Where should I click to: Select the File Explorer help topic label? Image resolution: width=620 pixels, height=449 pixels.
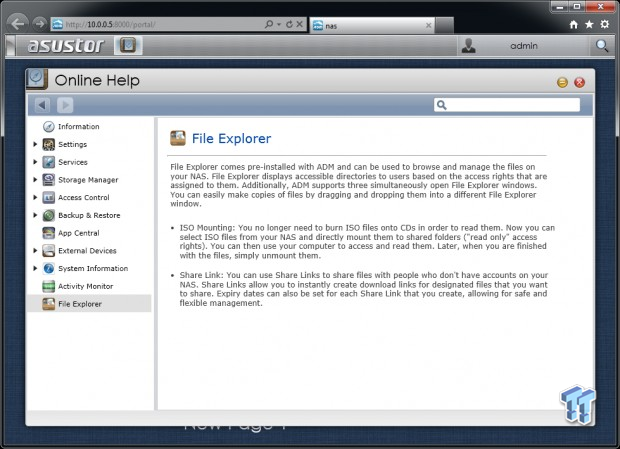coord(80,304)
